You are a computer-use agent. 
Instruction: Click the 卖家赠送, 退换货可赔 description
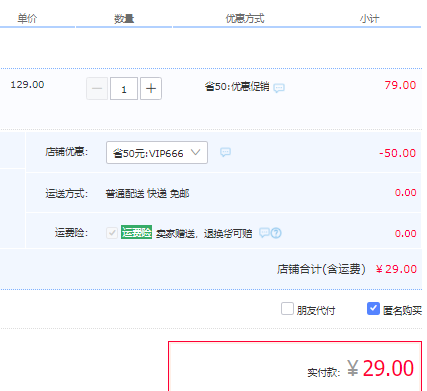[204, 234]
